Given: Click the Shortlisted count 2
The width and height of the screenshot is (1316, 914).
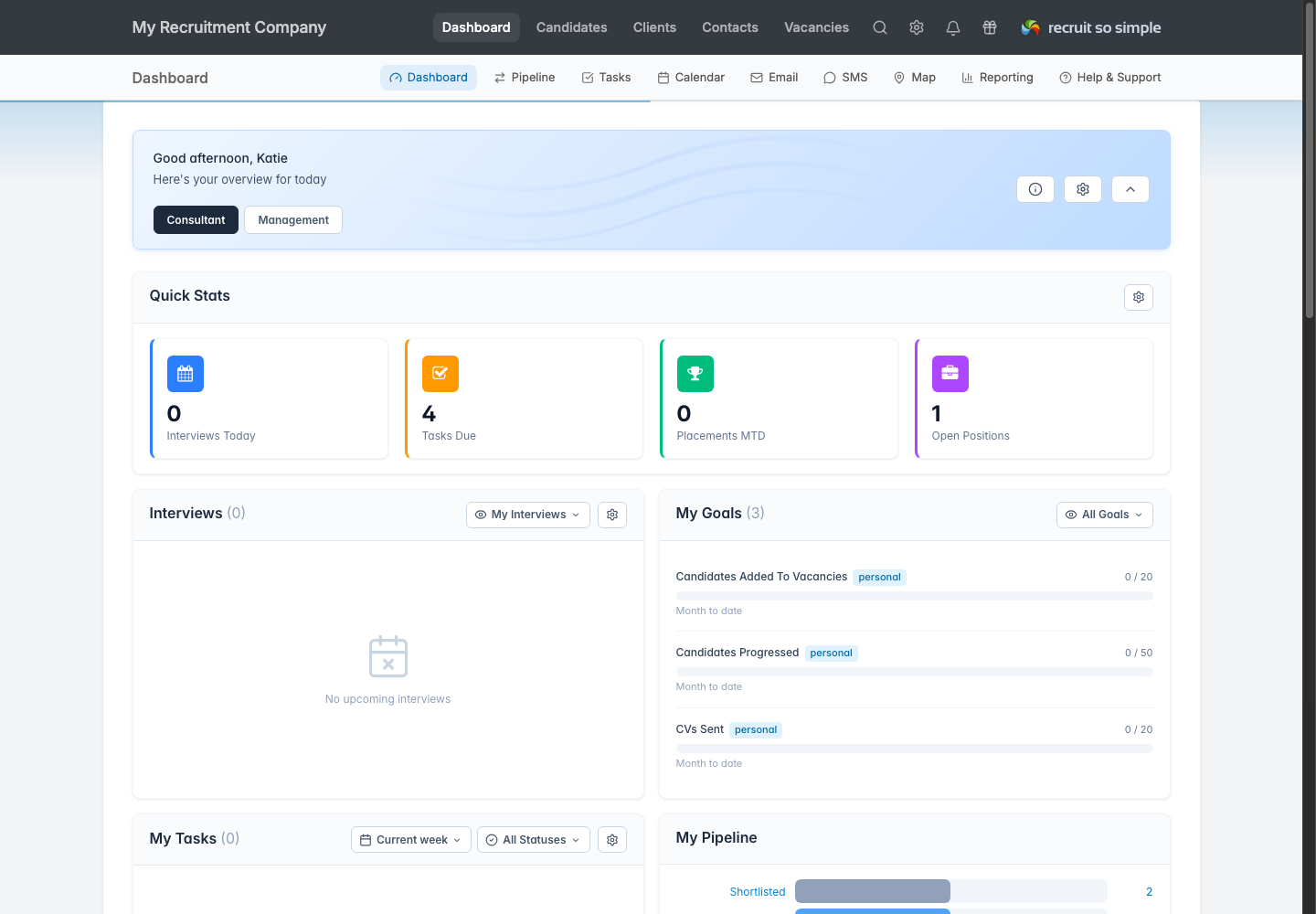Looking at the screenshot, I should pos(1149,892).
